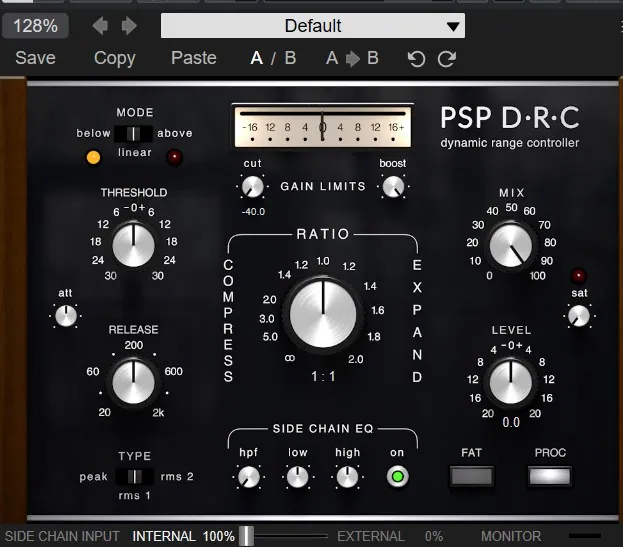Screen dimensions: 623x547
Task: Click the side chain low knob
Action: pyautogui.click(x=298, y=477)
